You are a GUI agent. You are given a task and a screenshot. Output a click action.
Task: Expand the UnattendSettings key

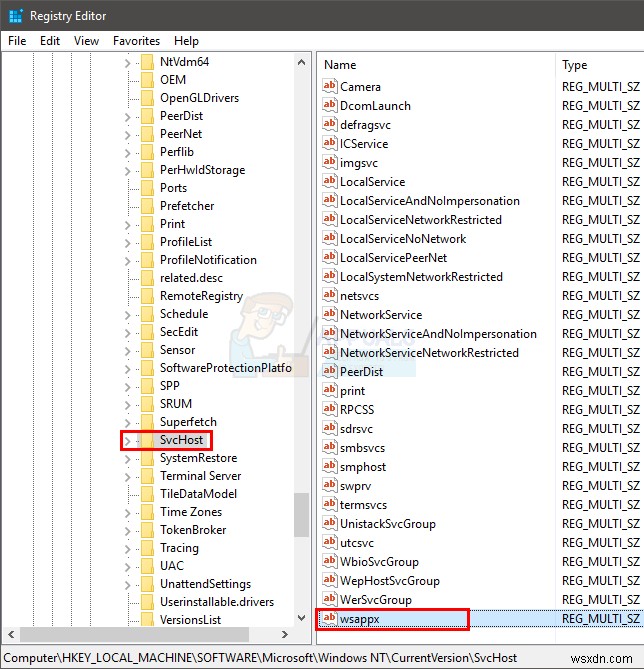[127, 585]
